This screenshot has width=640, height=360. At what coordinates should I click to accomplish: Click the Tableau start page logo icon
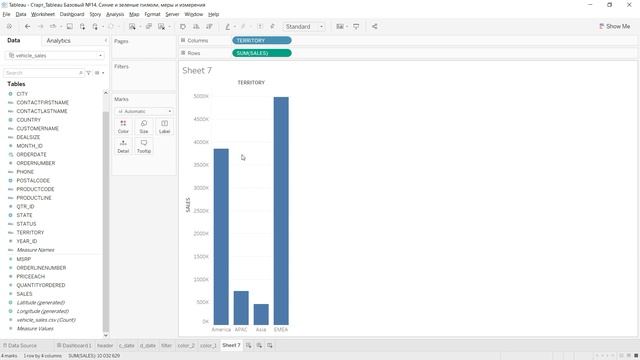click(9, 27)
